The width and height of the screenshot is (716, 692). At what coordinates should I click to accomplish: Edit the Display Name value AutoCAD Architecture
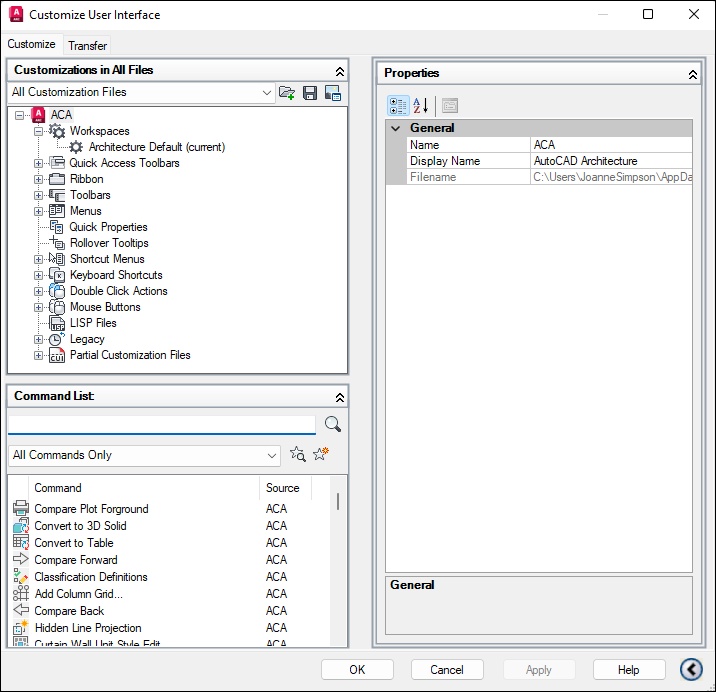pos(611,161)
